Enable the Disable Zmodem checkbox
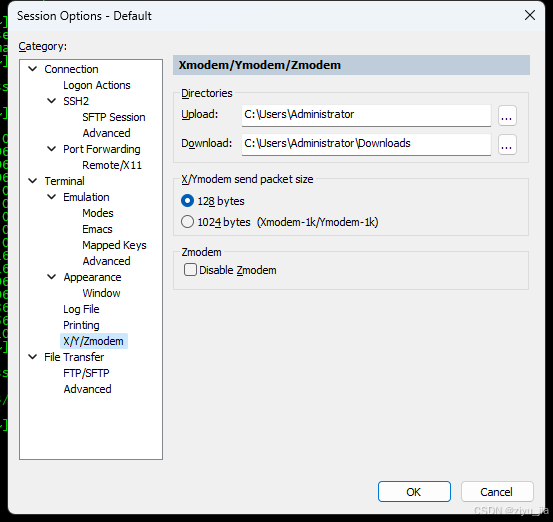 pos(190,270)
